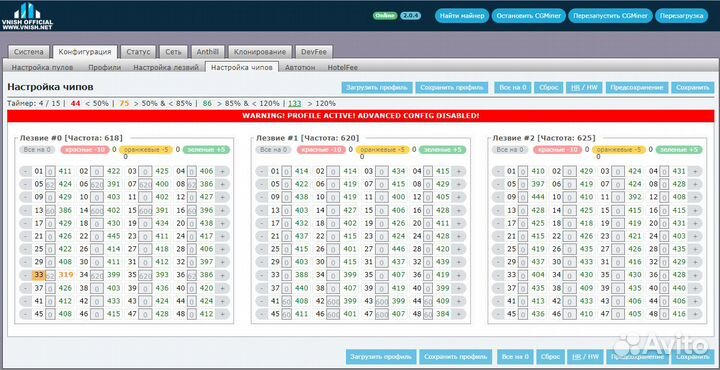Screen dimensions: 720x370
Task: Switch to the Статус tab
Action: tap(138, 52)
